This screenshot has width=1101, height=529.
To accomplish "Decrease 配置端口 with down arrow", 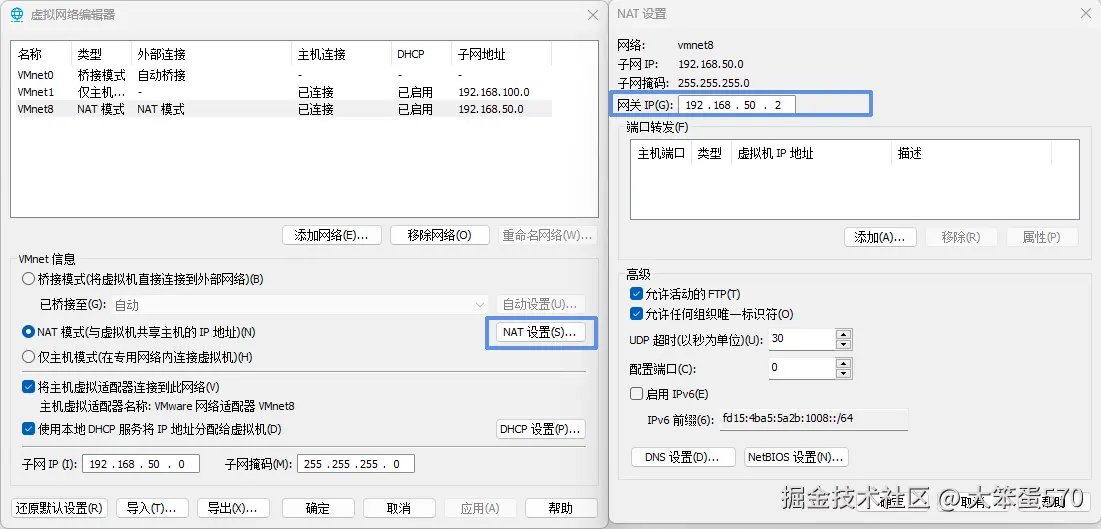I will click(844, 372).
